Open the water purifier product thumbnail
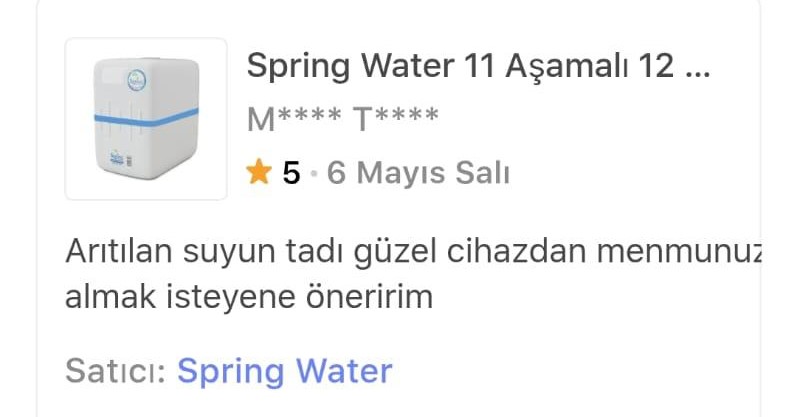Viewport: 797px width, 417px height. click(x=146, y=119)
